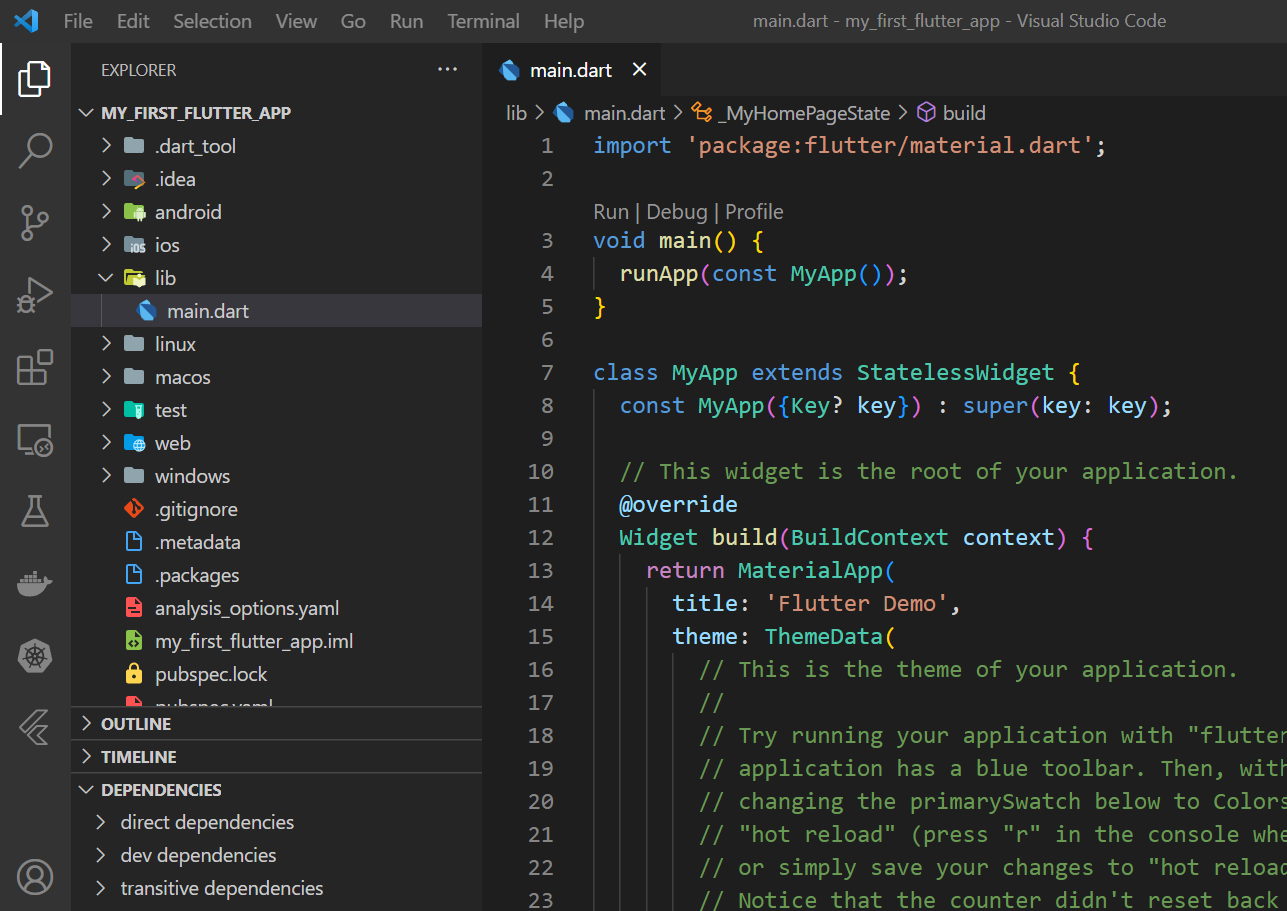Click the Dart file icon in main.dart tab
Image resolution: width=1287 pixels, height=911 pixels.
[x=510, y=70]
